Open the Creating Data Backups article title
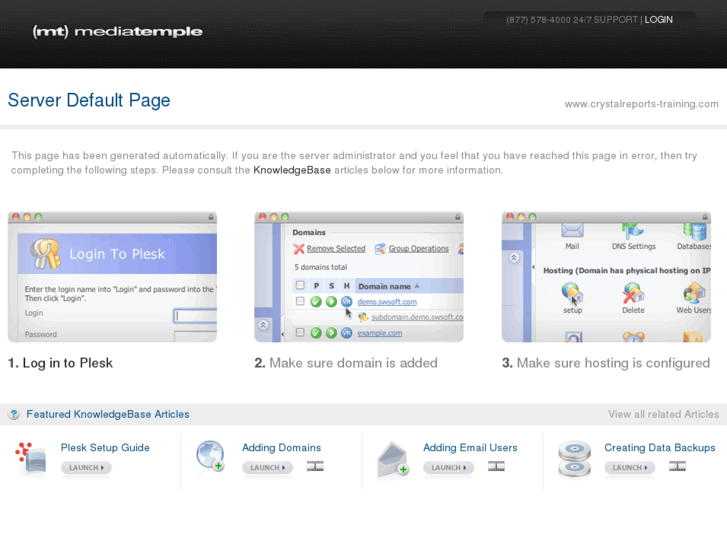This screenshot has height=545, width=727. 660,448
